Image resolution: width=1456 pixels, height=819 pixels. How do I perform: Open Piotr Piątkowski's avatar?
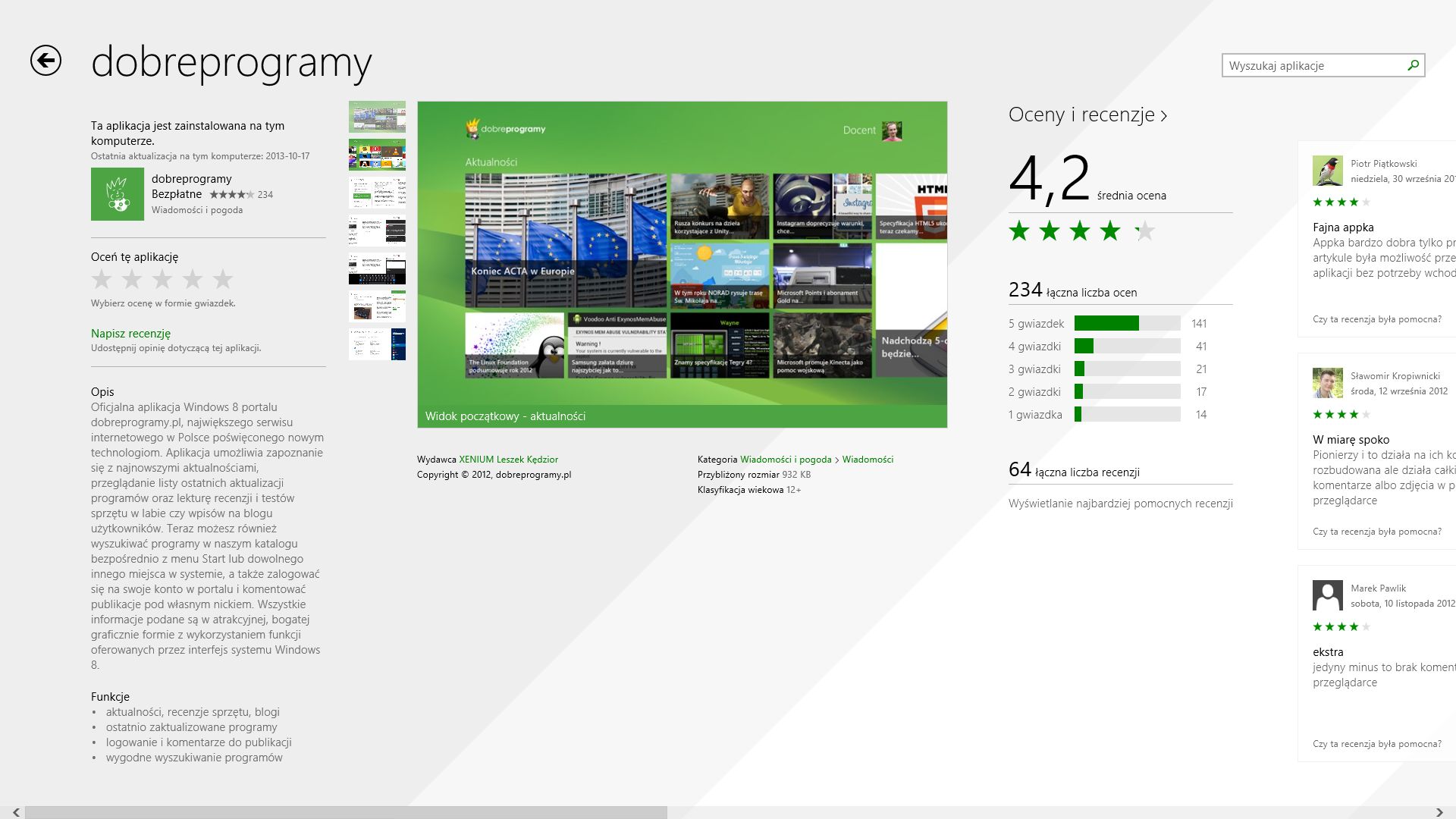coord(1328,171)
